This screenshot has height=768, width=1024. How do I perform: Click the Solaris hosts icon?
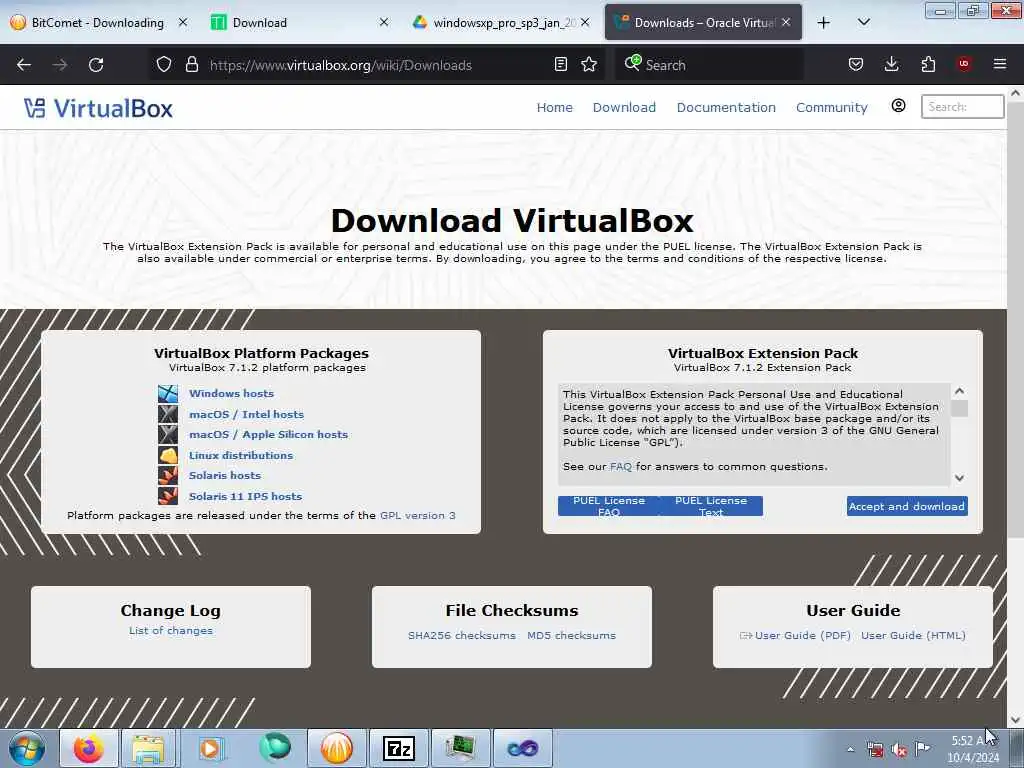click(168, 475)
